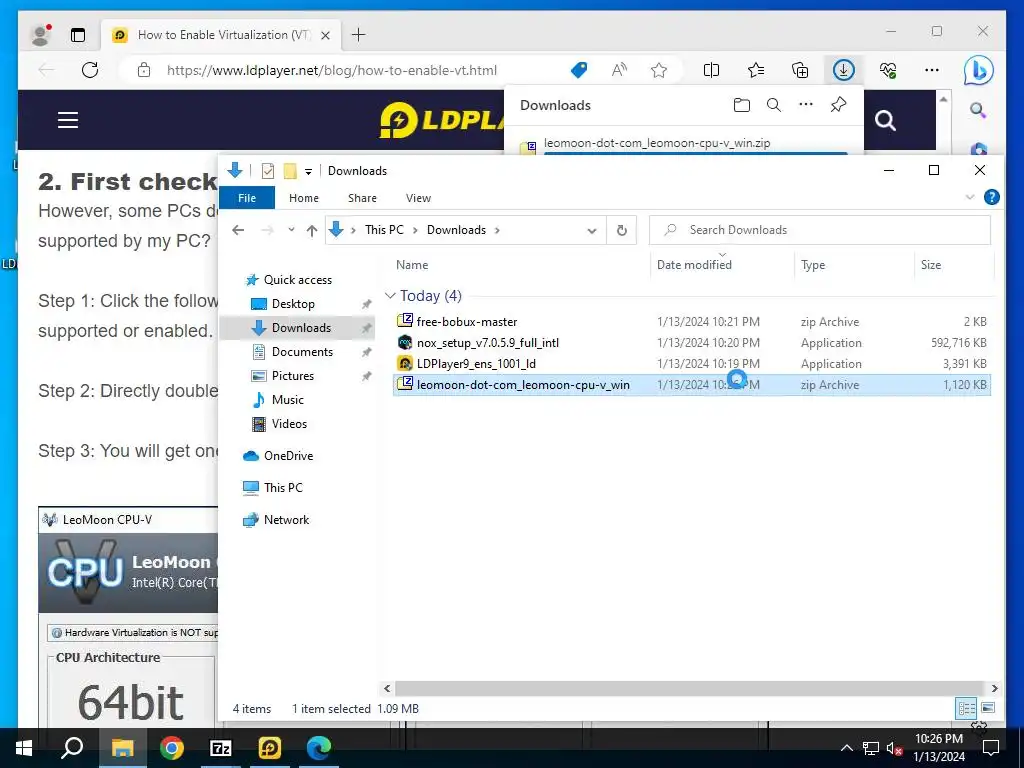Image resolution: width=1024 pixels, height=768 pixels.
Task: Open Share tab in Explorer ribbon
Action: [x=362, y=198]
